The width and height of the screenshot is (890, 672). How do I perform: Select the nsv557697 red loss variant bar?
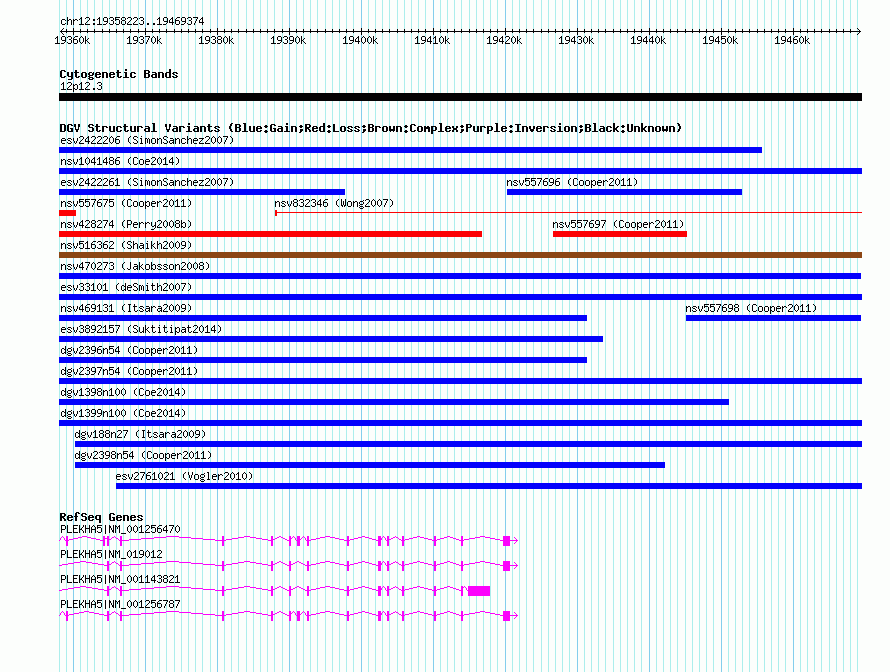click(620, 234)
